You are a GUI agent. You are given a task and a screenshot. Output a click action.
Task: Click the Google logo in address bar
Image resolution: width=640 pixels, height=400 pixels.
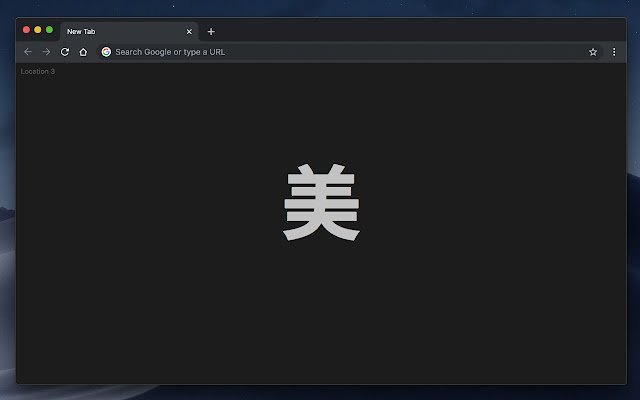[x=106, y=52]
